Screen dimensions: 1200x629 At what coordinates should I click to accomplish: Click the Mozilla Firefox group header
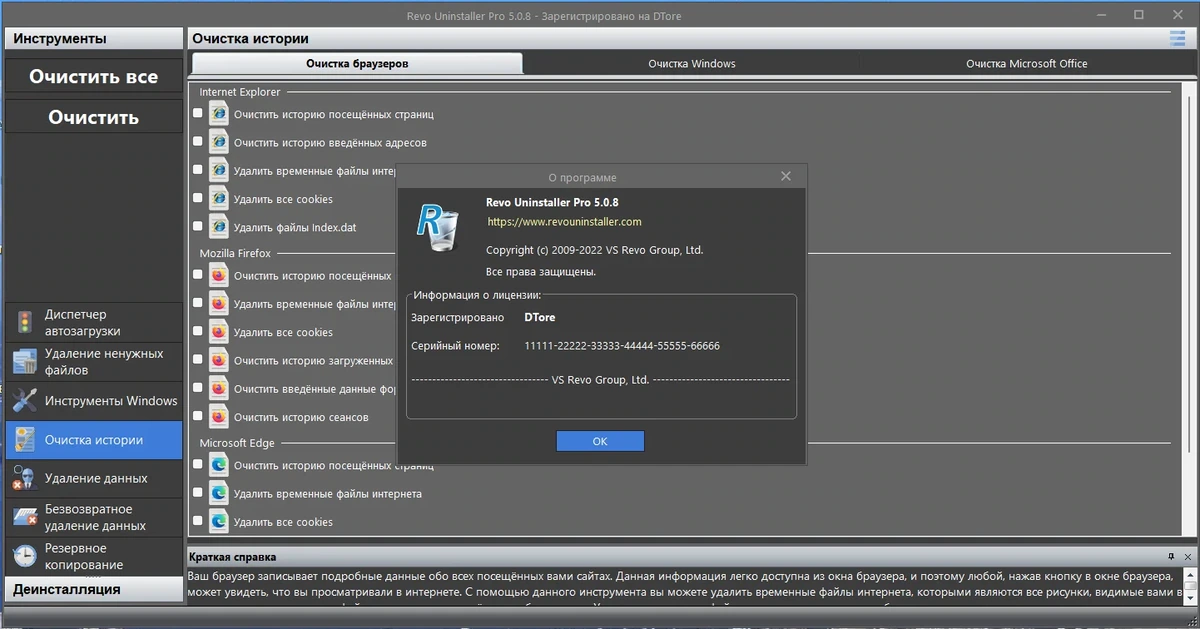click(235, 254)
